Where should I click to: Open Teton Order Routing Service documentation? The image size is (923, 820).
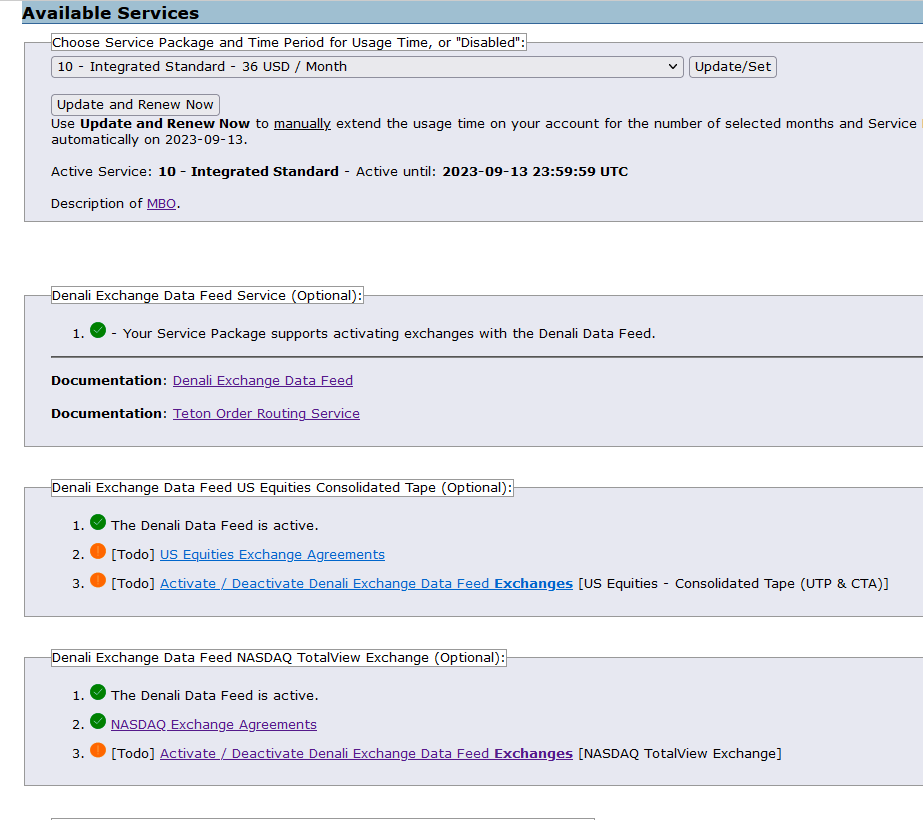click(266, 414)
